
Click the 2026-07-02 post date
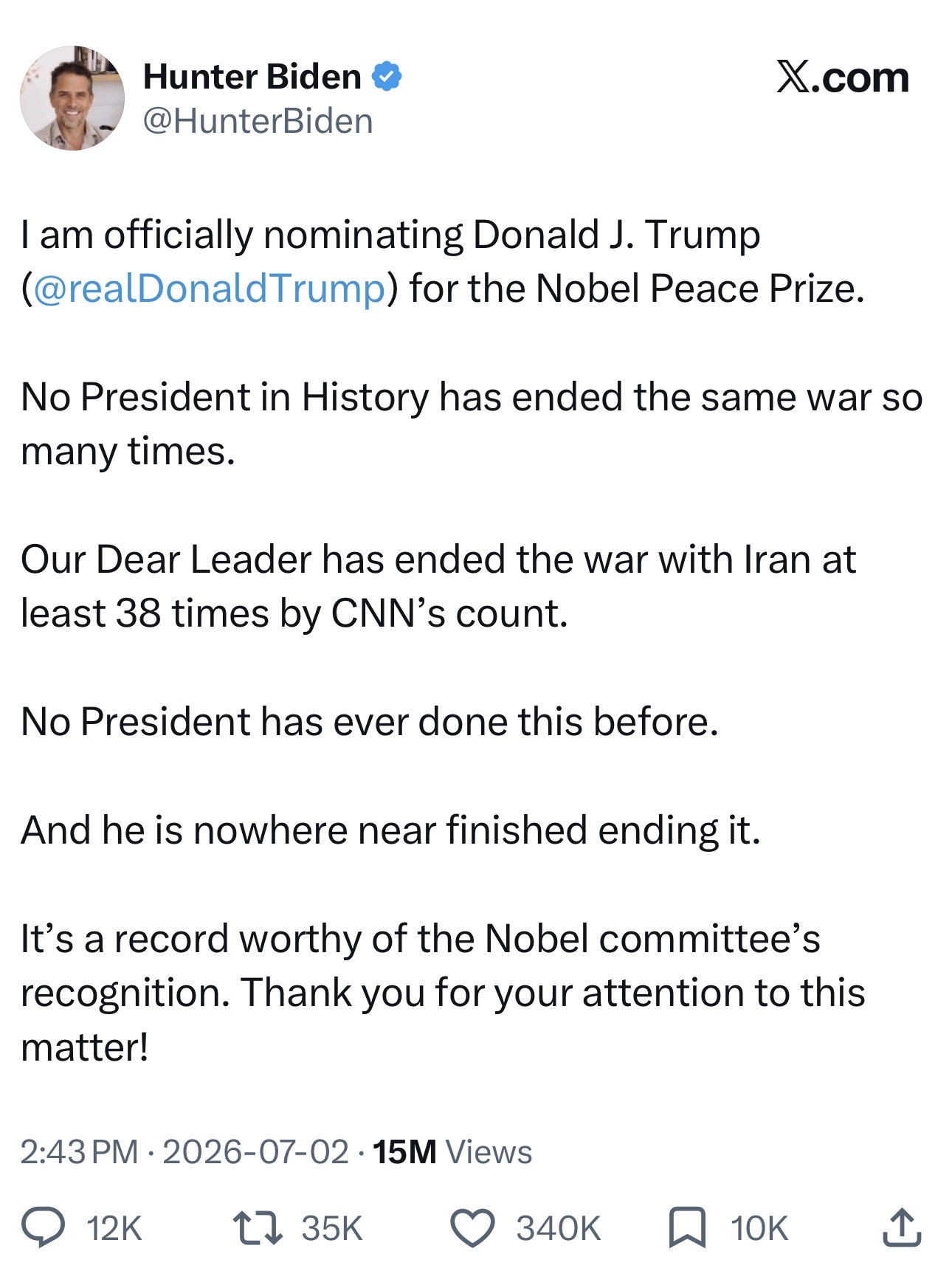coord(255,1151)
